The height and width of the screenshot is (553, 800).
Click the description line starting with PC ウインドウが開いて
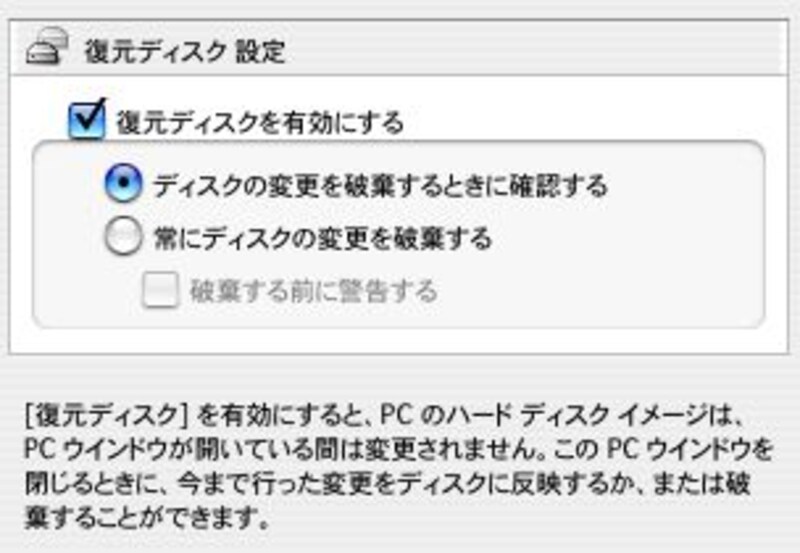tap(399, 449)
